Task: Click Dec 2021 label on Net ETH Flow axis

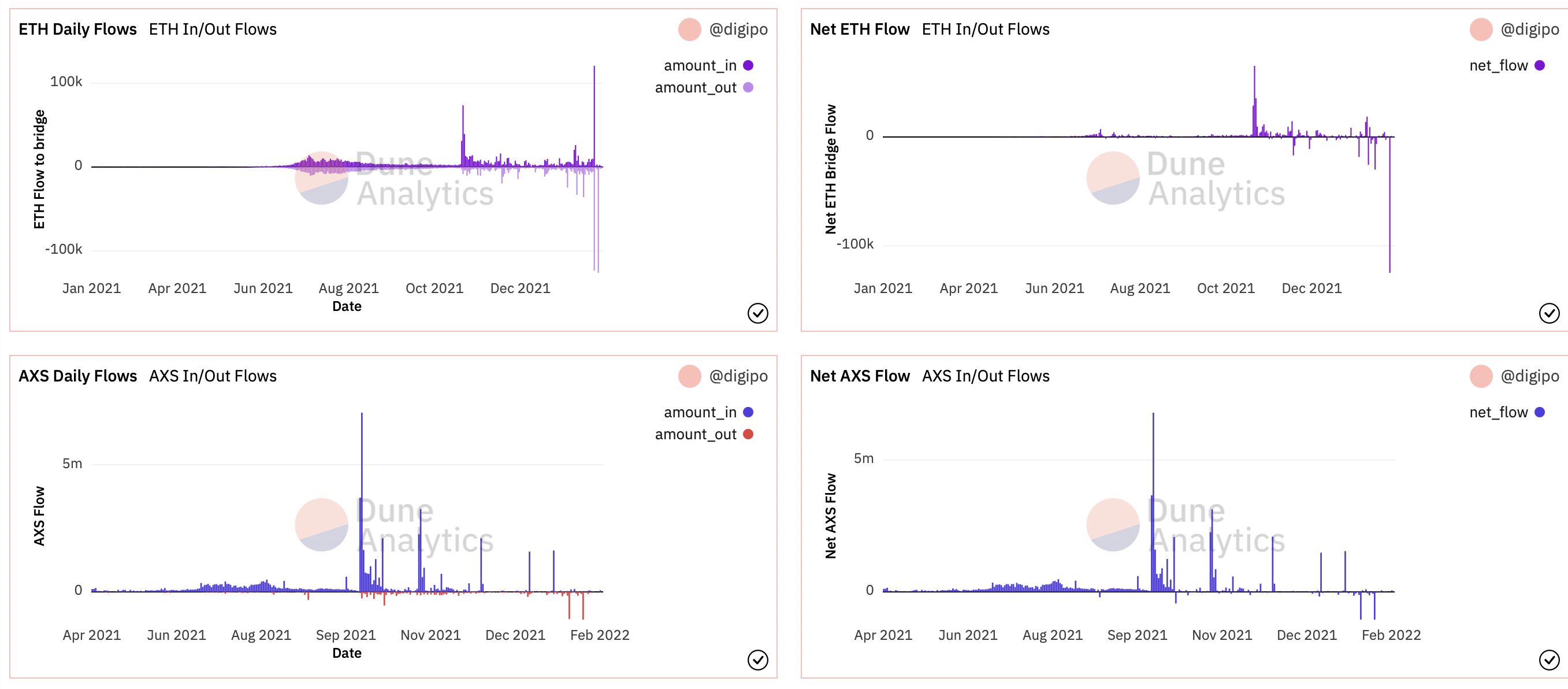Action: point(1311,288)
